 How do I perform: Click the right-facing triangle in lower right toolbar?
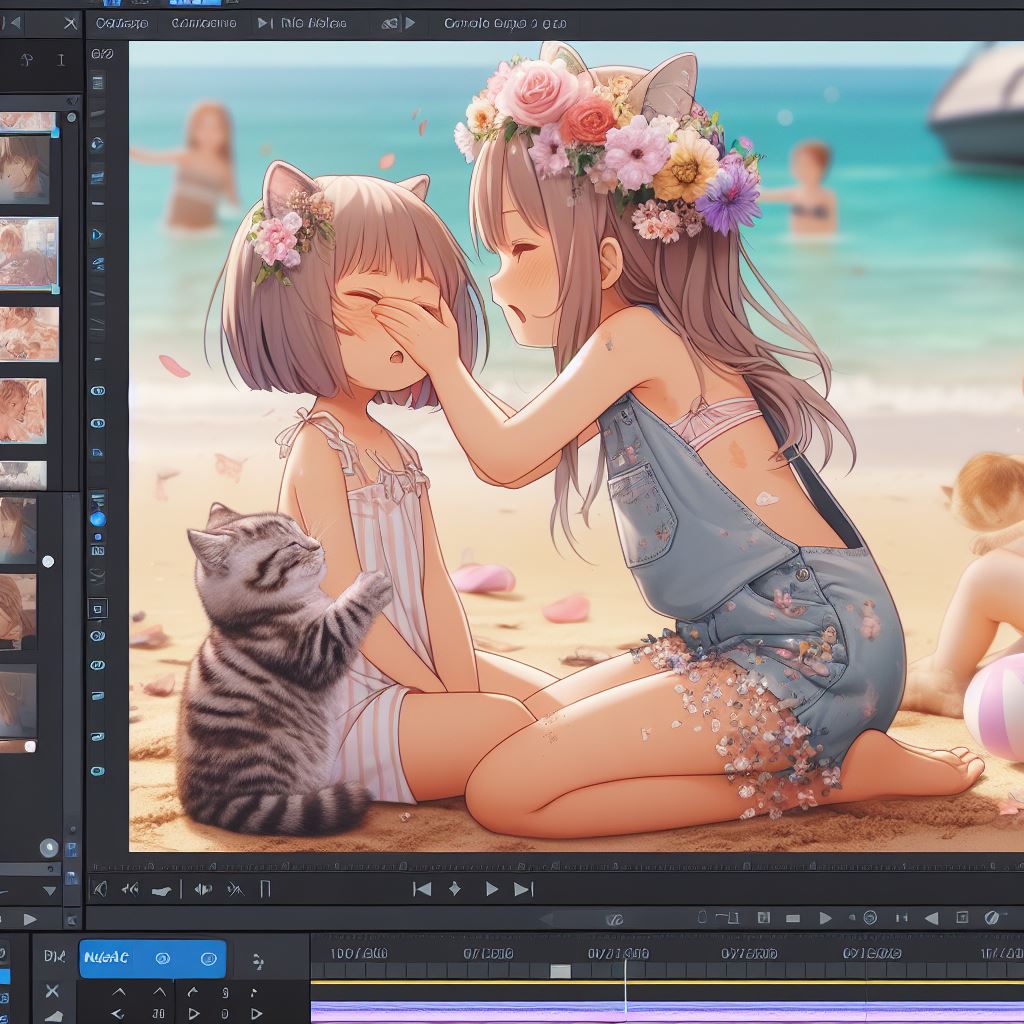pyautogui.click(x=825, y=917)
